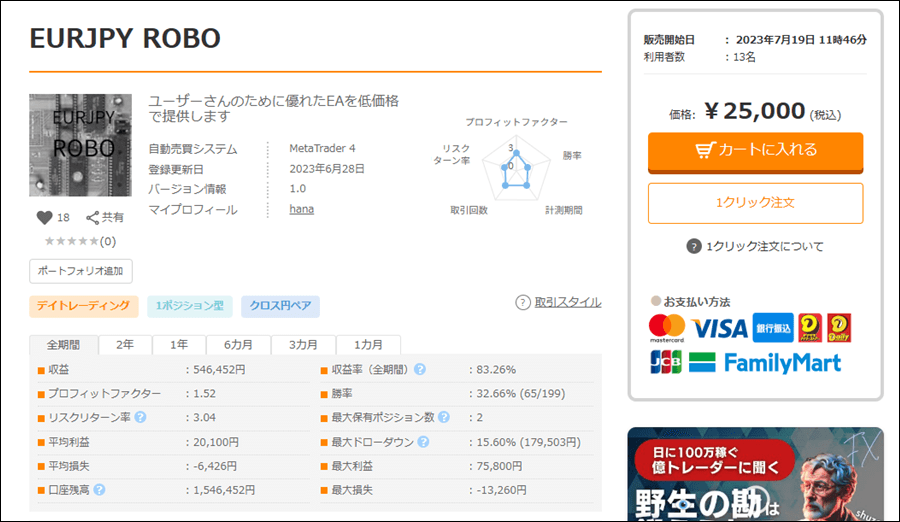Click the クロス円ペア tag

coord(280,305)
